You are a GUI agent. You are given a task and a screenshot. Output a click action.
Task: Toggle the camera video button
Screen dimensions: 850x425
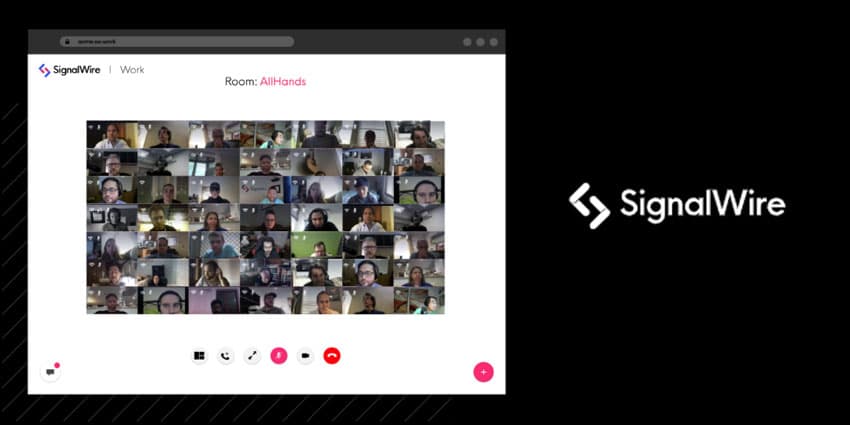(x=305, y=356)
